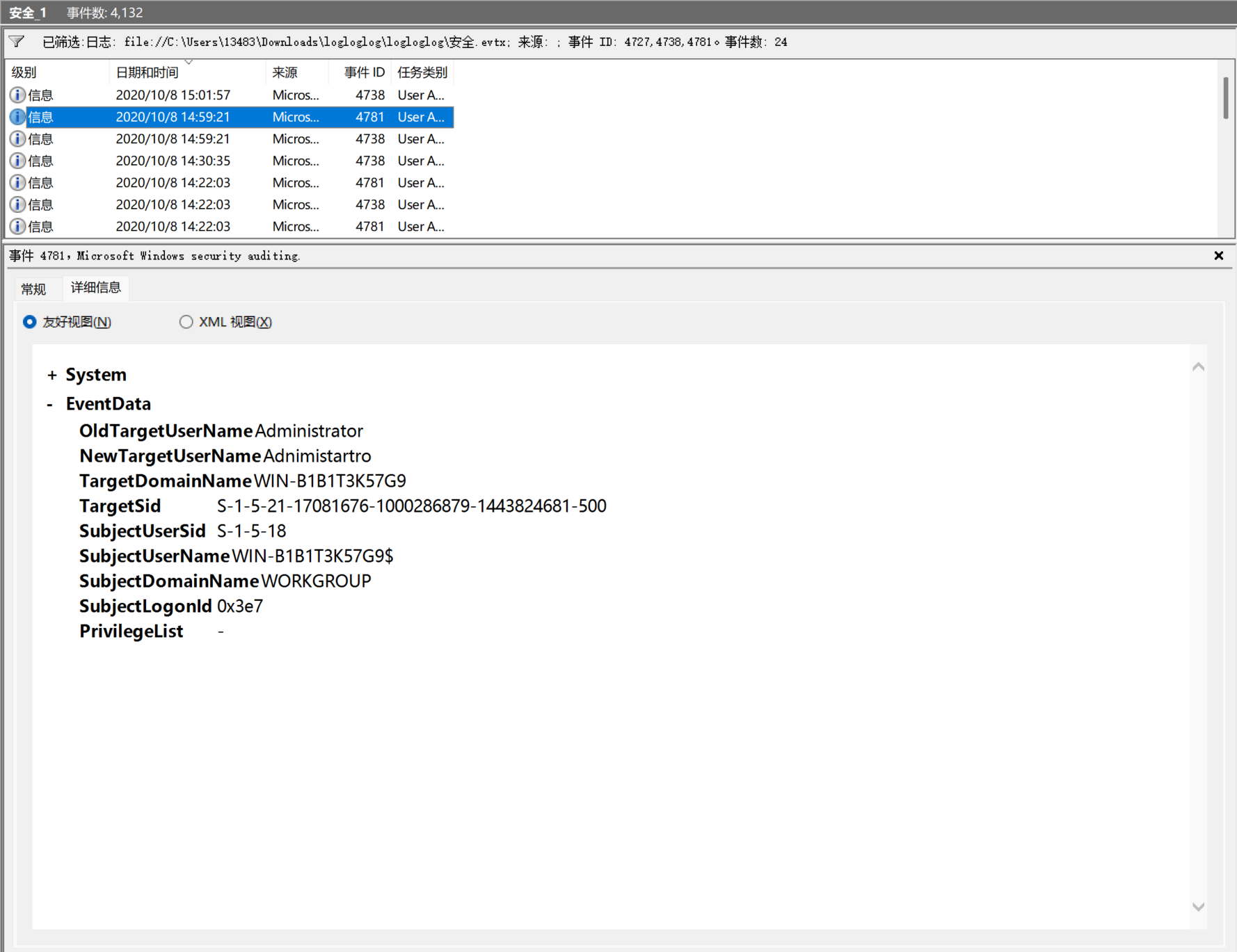Click the filter funnel icon
The height and width of the screenshot is (952, 1237).
[x=17, y=42]
